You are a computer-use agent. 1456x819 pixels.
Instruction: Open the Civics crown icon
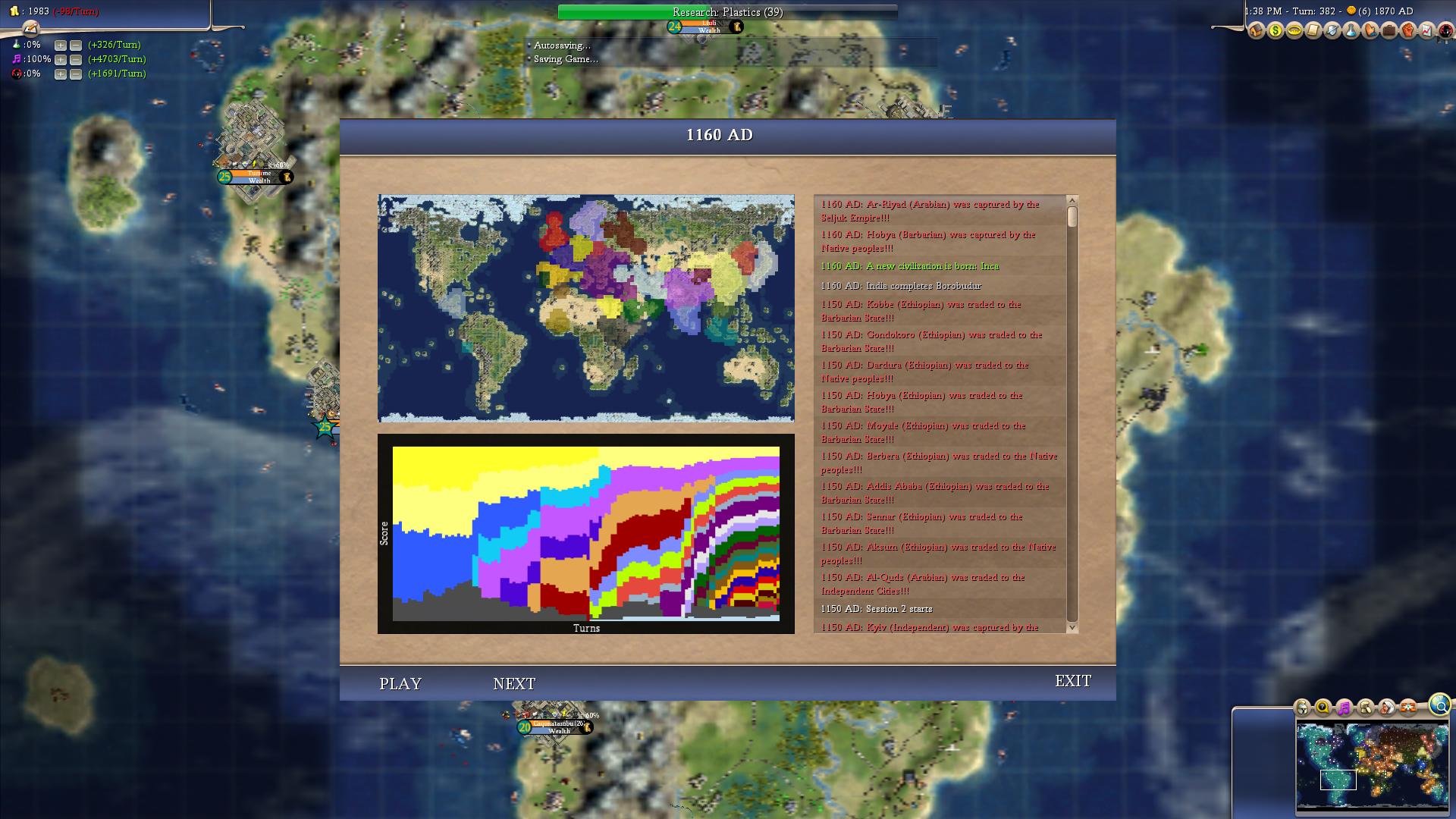pos(1294,30)
